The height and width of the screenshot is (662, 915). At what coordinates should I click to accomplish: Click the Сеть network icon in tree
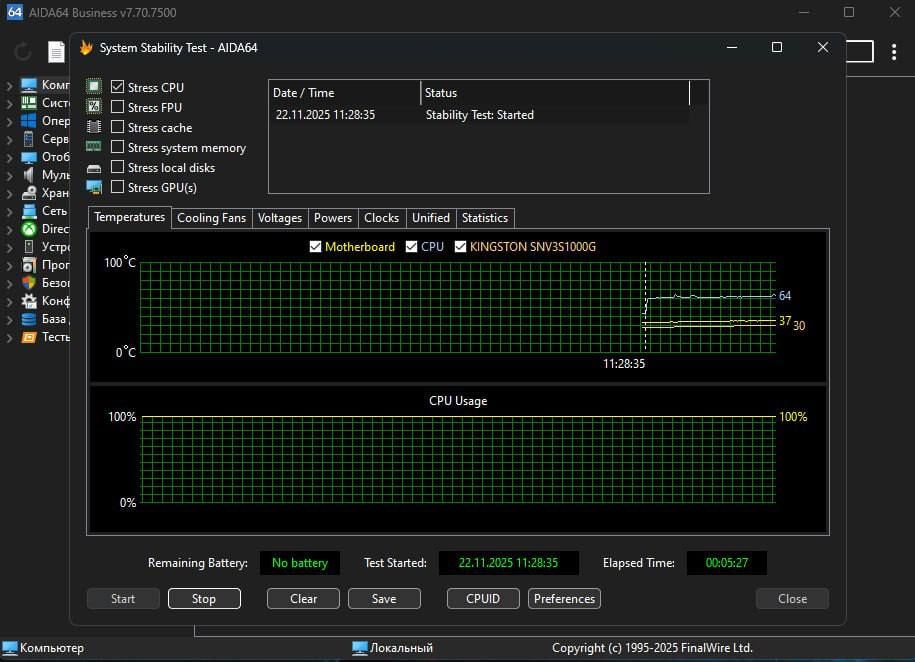coord(29,211)
